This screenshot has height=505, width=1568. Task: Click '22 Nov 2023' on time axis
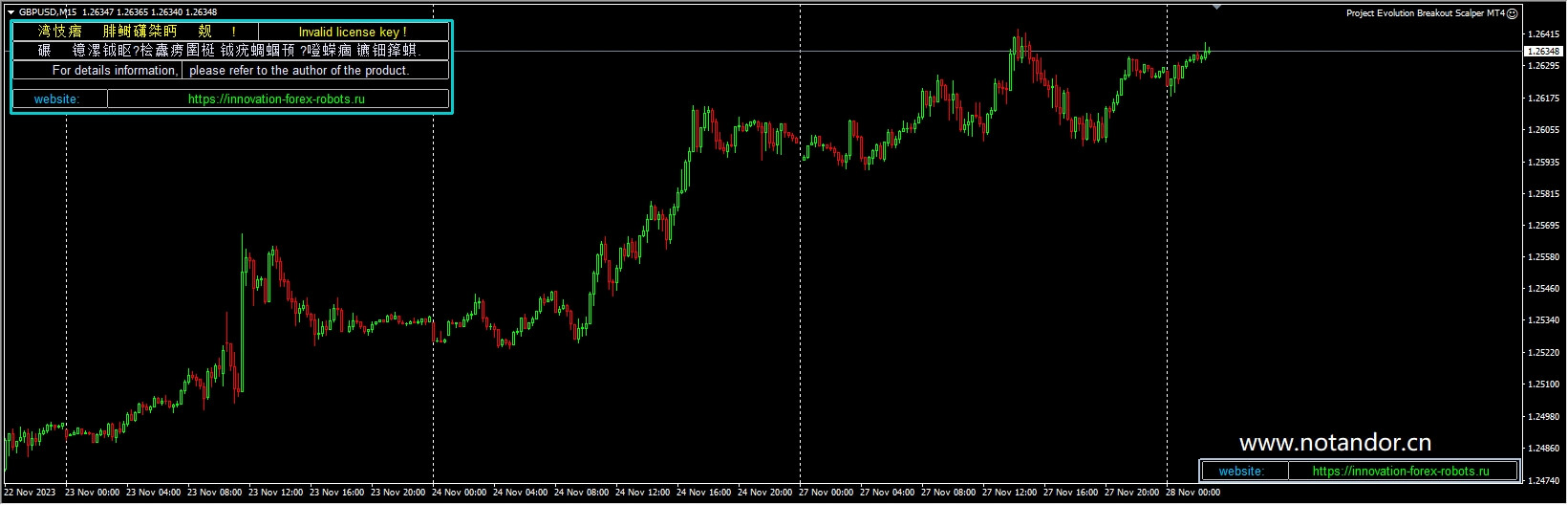(30, 493)
